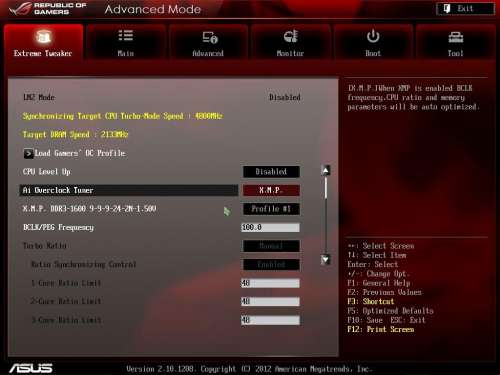The height and width of the screenshot is (375, 500).
Task: Click the F3: Shortcut hint
Action: point(370,301)
